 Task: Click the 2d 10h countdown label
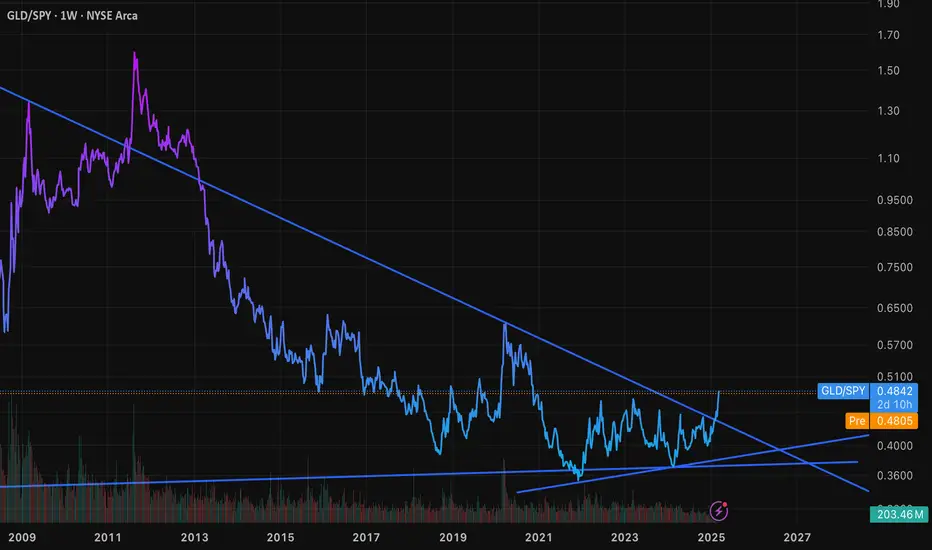point(894,405)
